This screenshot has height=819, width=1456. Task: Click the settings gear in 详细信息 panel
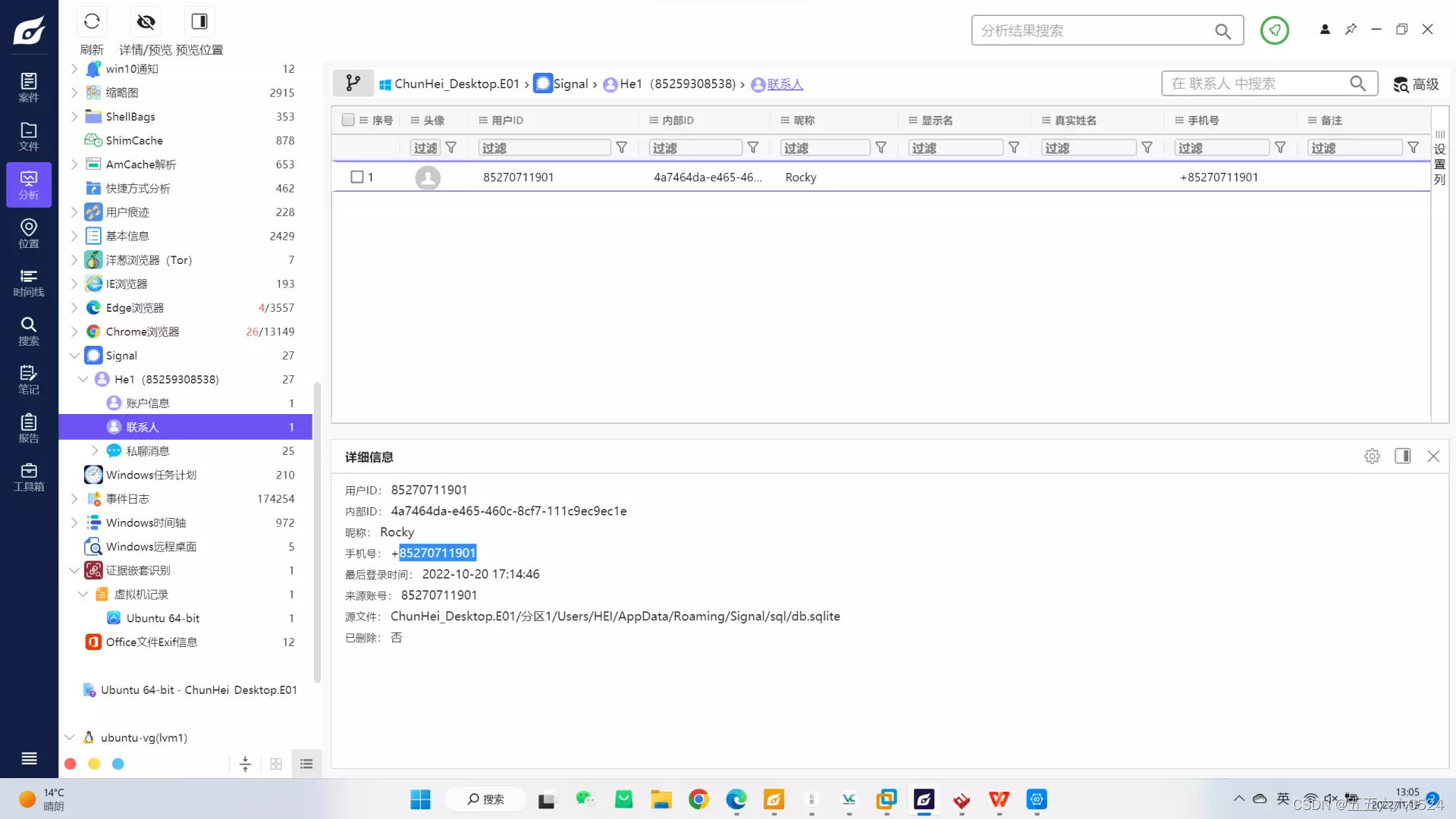coord(1372,457)
